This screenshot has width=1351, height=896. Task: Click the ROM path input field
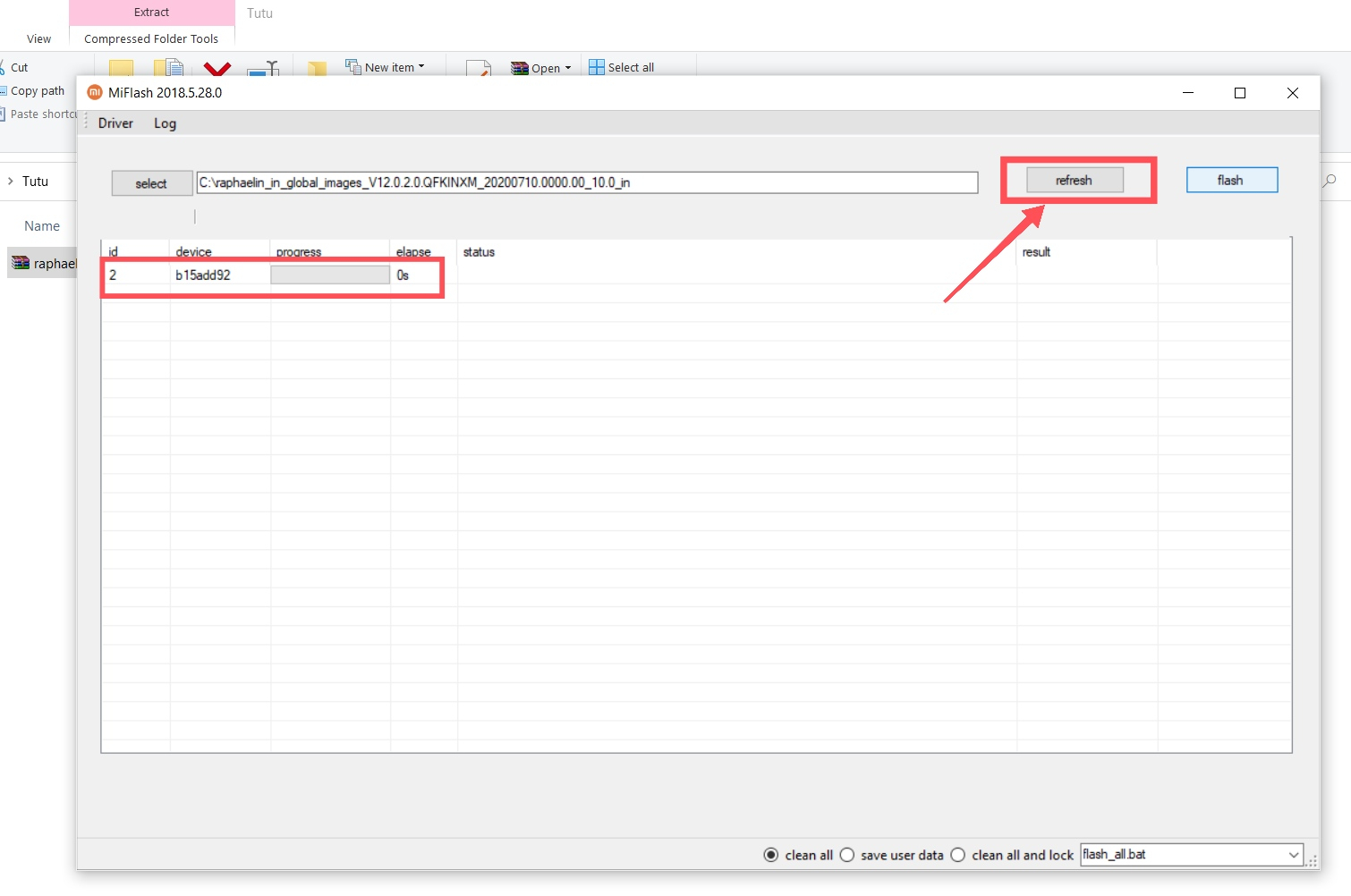coord(587,182)
